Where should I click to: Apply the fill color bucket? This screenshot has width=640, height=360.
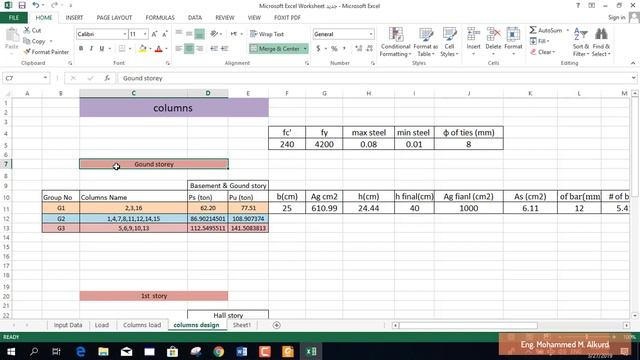pos(142,49)
